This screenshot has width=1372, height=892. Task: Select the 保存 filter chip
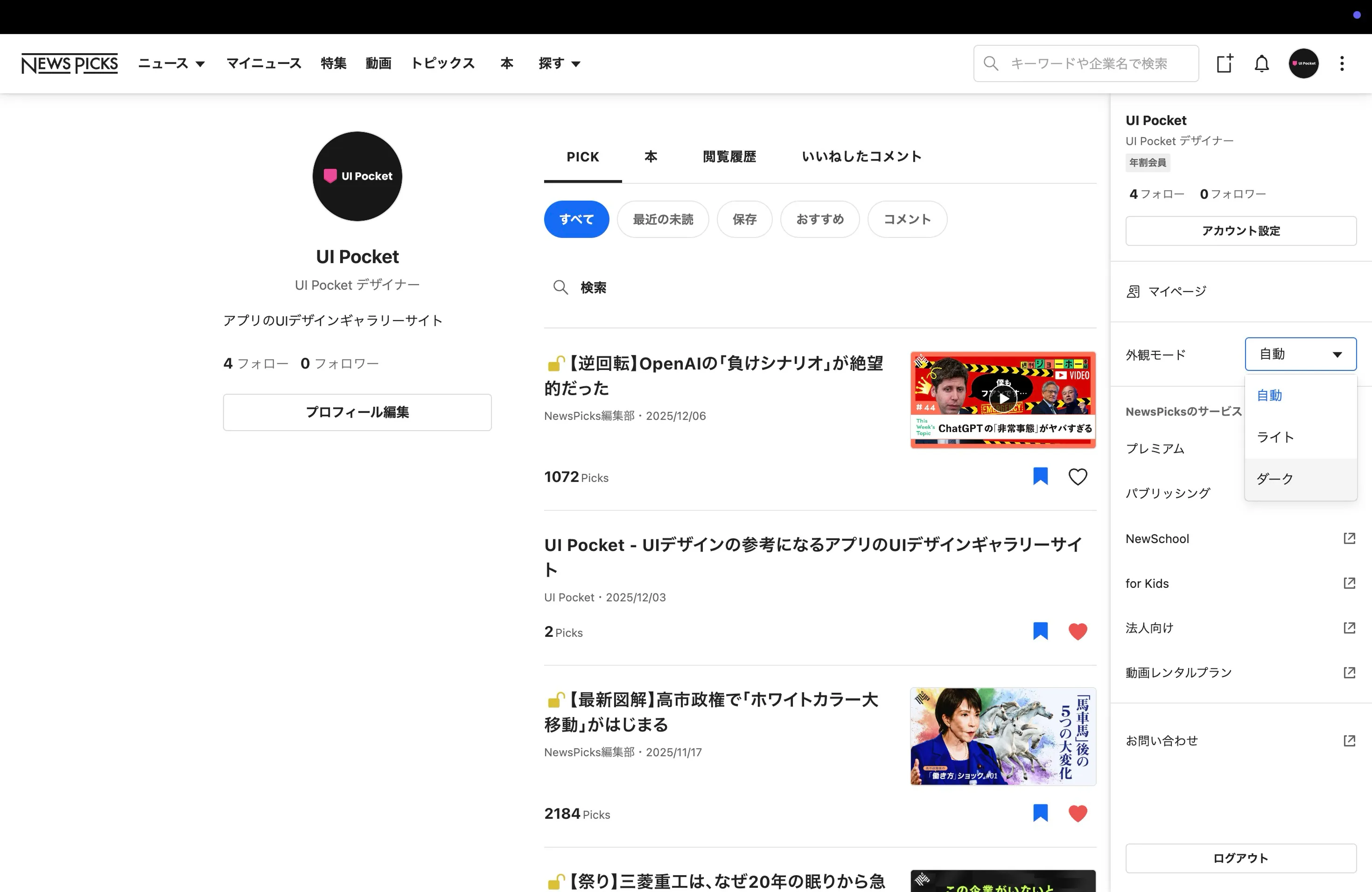[744, 219]
